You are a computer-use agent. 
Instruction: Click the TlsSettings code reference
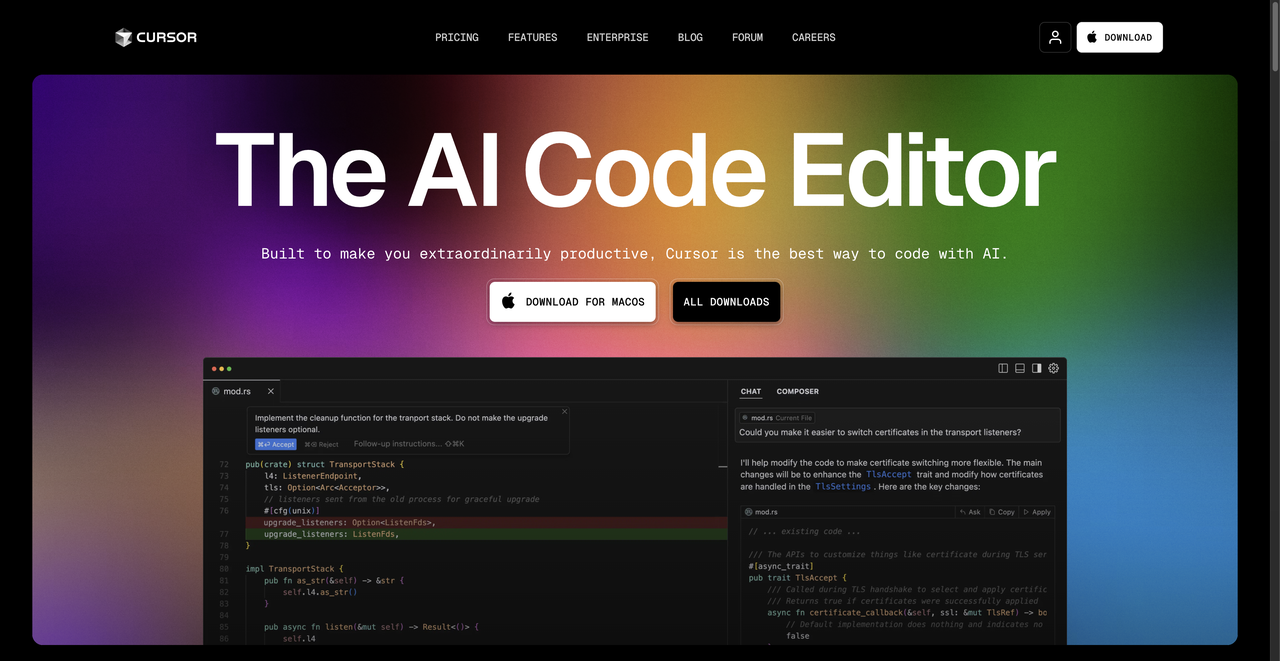pyautogui.click(x=843, y=487)
